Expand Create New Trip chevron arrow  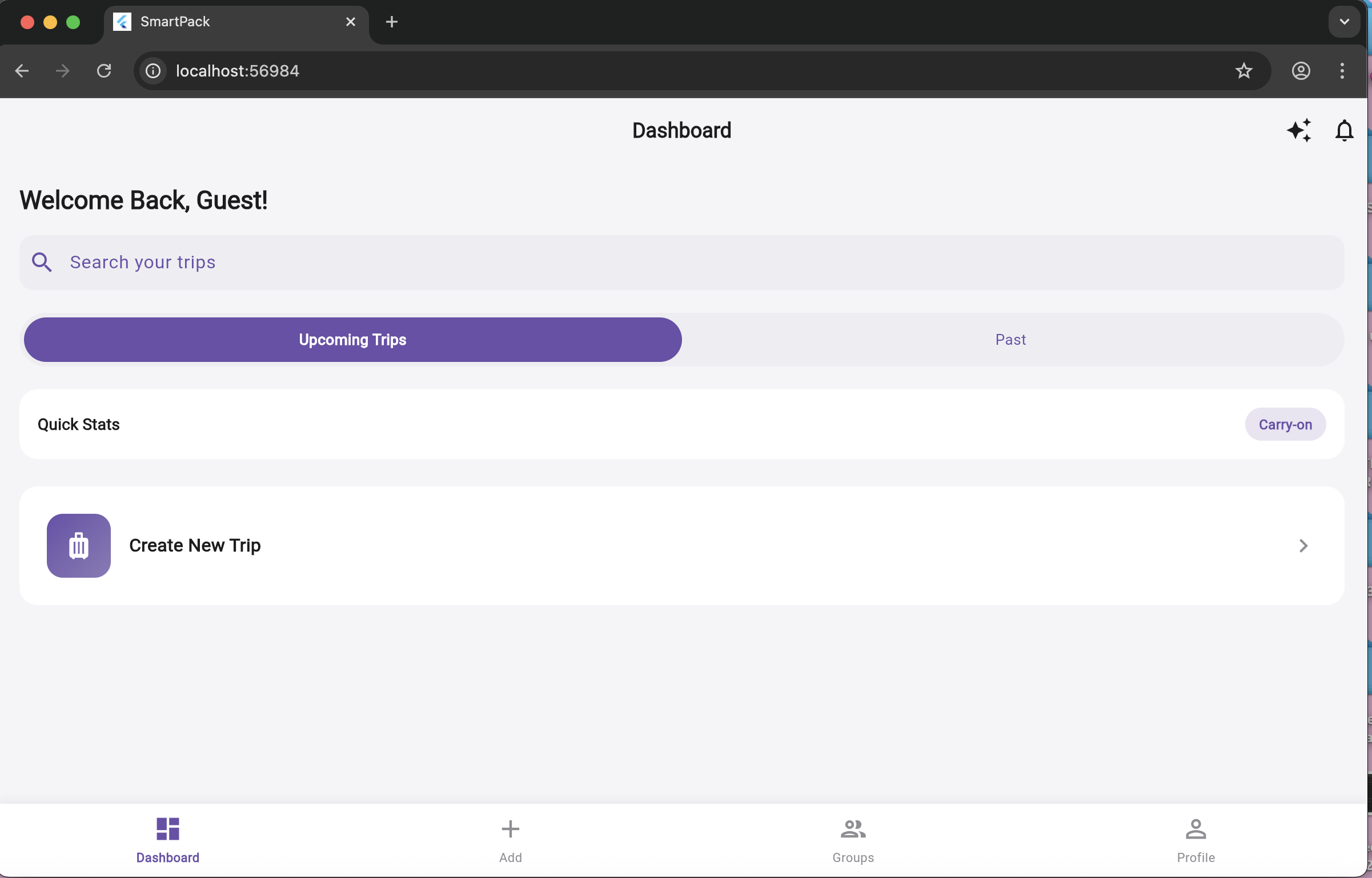click(x=1303, y=546)
